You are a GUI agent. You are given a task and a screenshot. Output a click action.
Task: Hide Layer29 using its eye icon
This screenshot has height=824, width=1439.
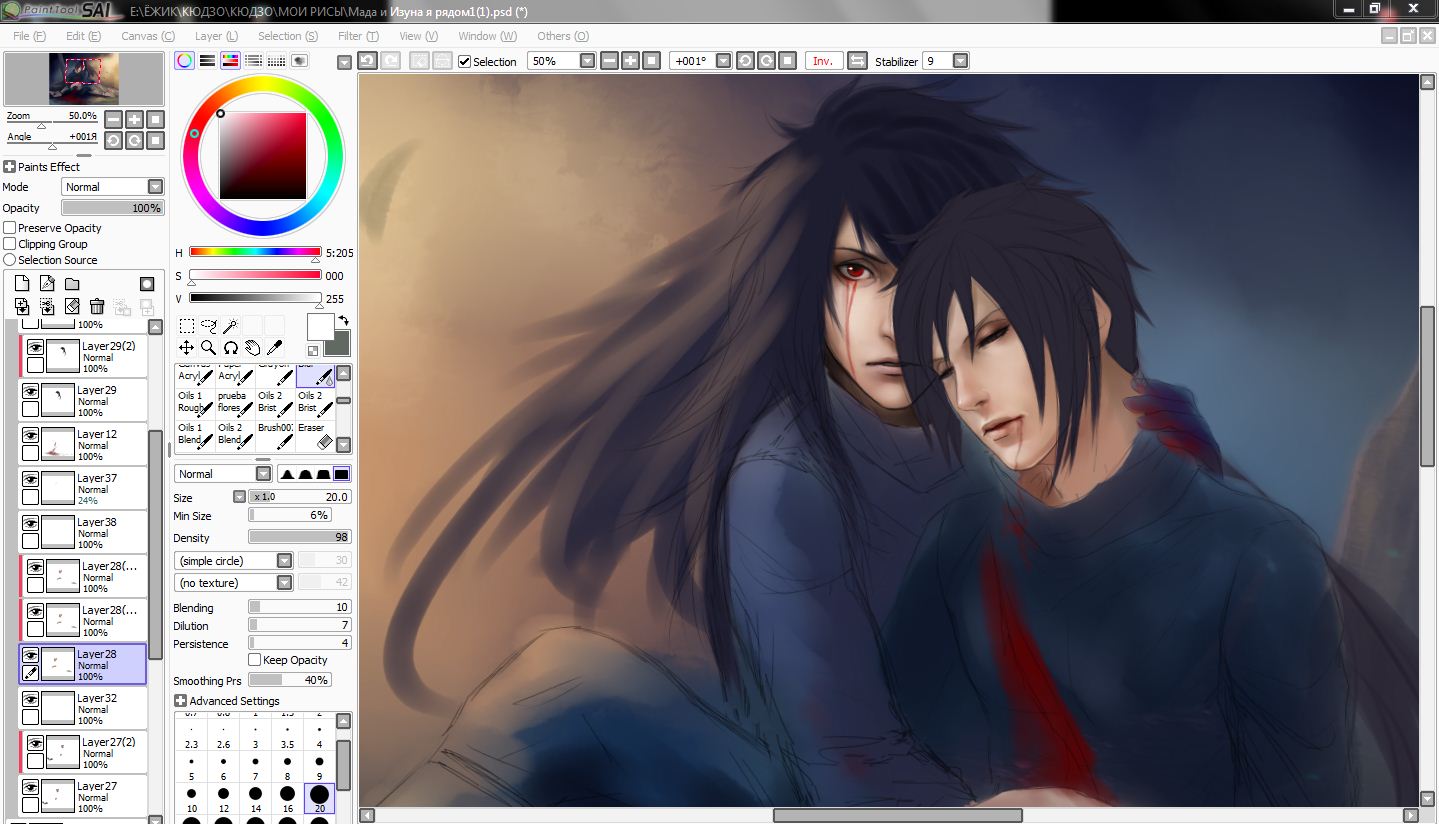coord(30,391)
